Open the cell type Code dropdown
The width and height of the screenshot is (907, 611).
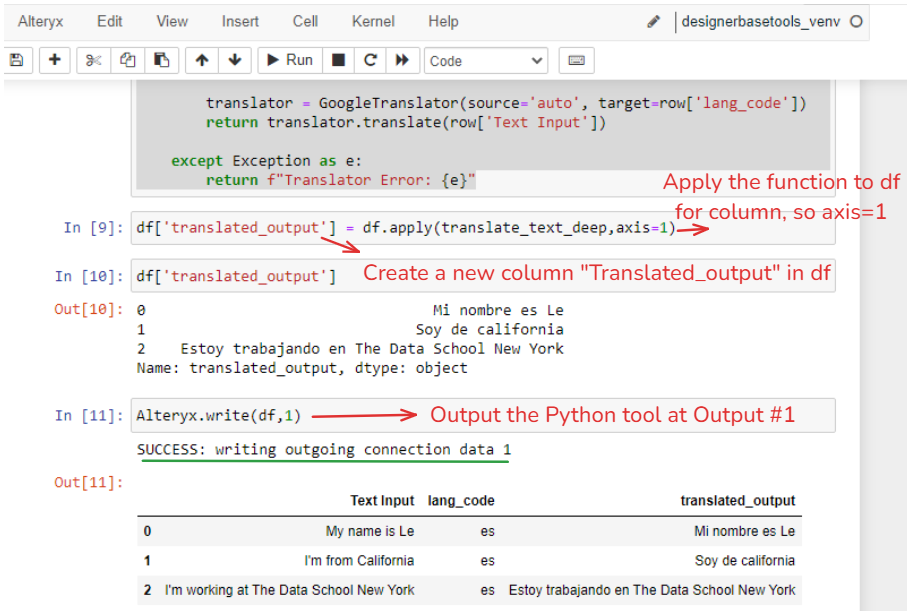tap(486, 61)
